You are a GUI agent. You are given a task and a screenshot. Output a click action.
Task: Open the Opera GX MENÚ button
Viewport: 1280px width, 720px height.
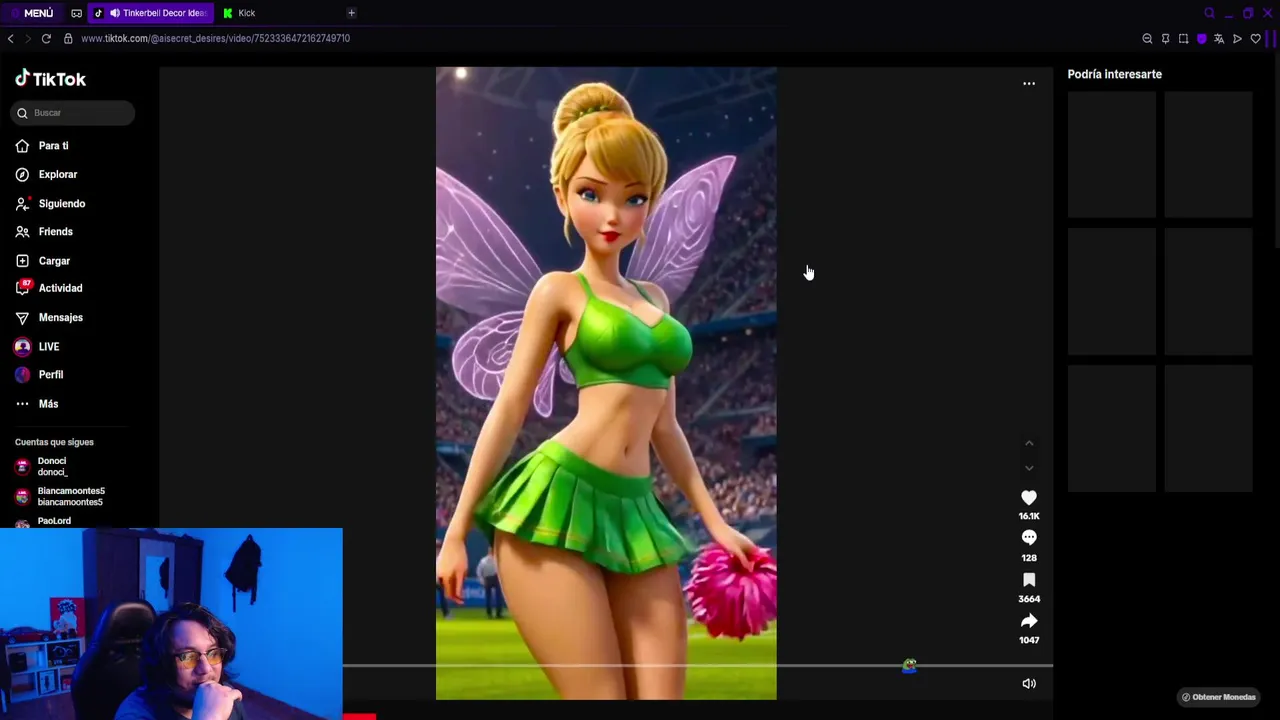(x=32, y=13)
